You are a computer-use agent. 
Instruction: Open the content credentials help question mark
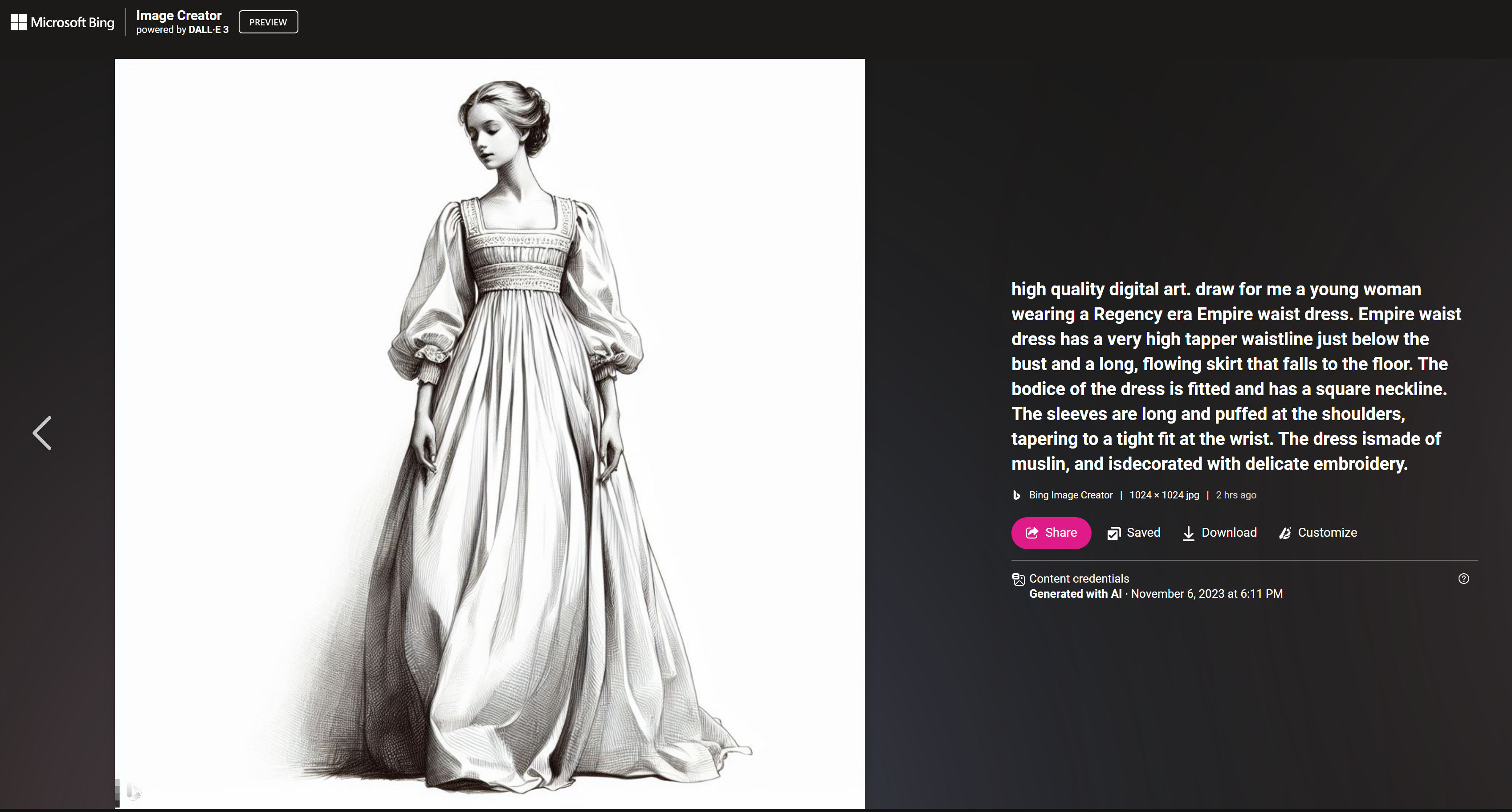click(1463, 578)
